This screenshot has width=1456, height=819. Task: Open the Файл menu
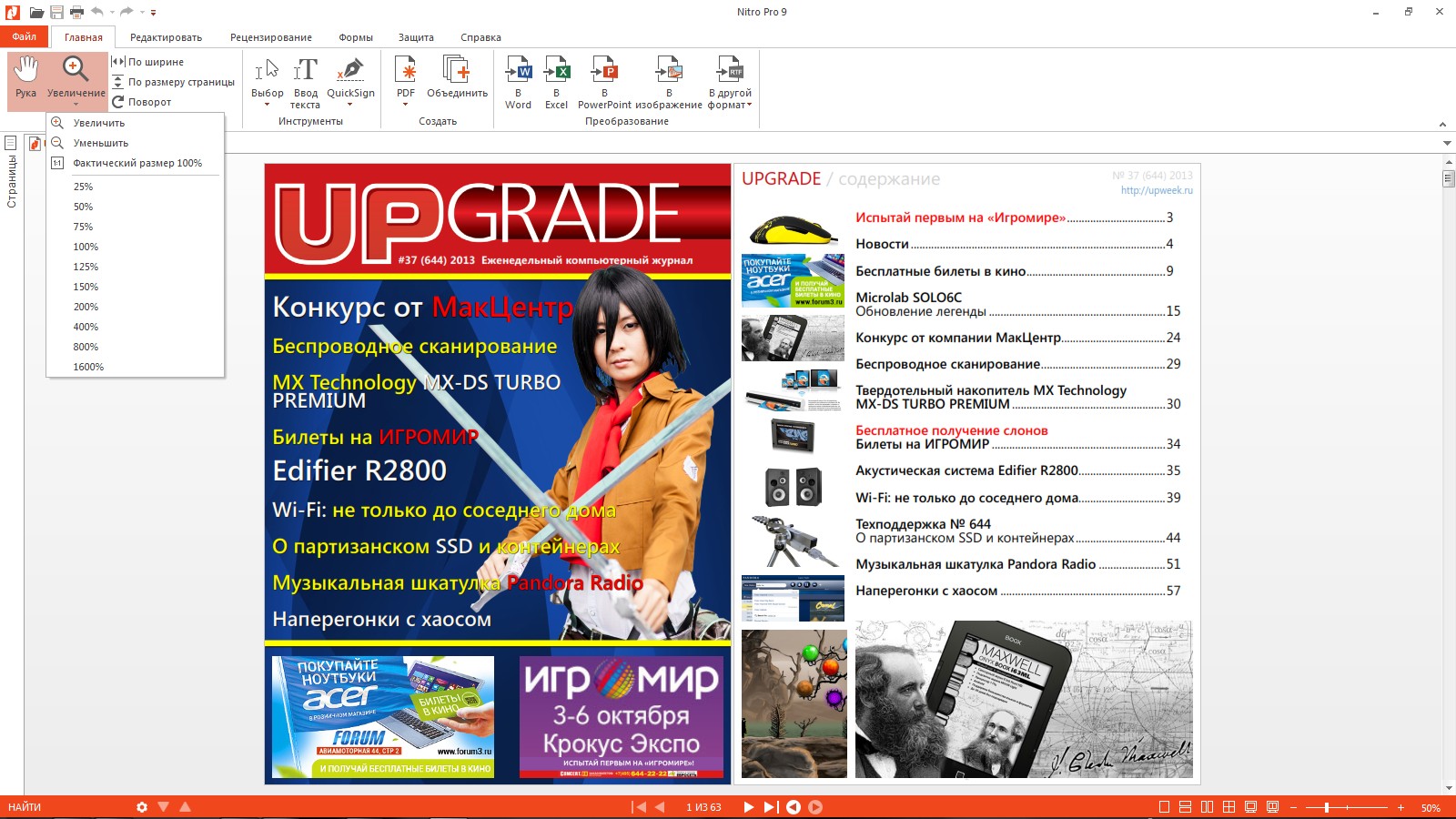coord(25,36)
